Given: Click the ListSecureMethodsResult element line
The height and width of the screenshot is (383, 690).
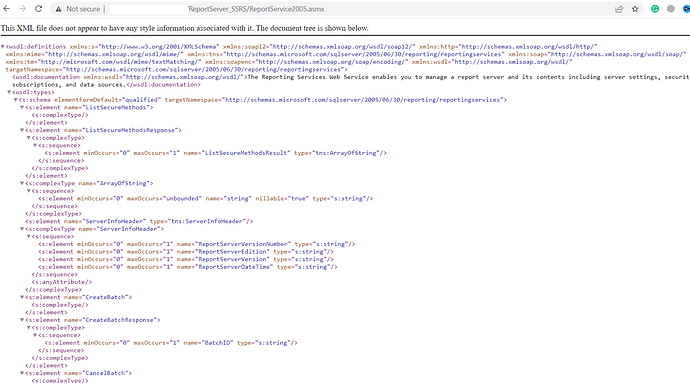Looking at the screenshot, I should (215, 153).
